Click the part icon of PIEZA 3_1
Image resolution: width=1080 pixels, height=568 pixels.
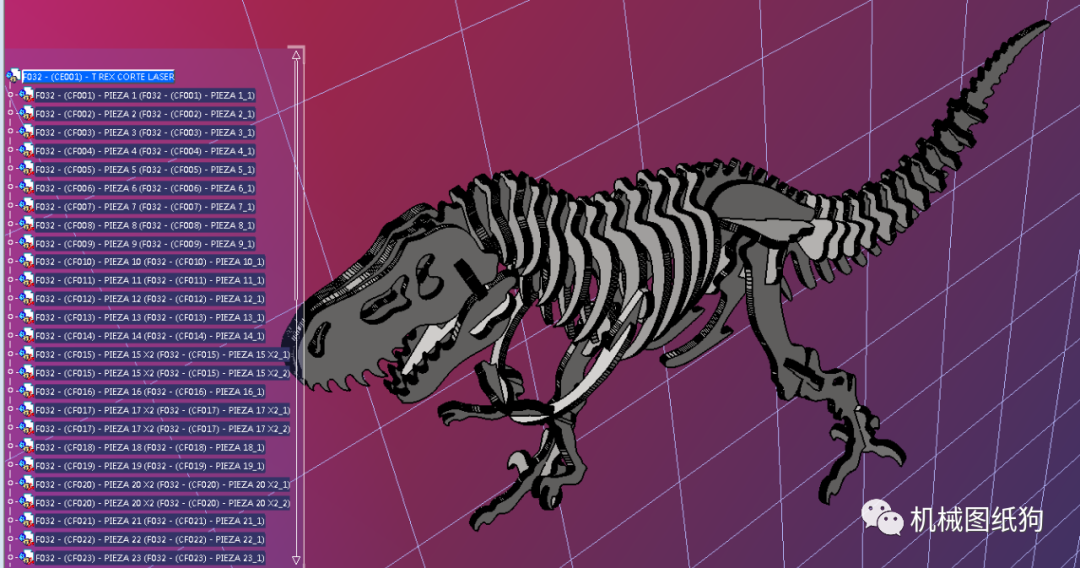pyautogui.click(x=26, y=132)
